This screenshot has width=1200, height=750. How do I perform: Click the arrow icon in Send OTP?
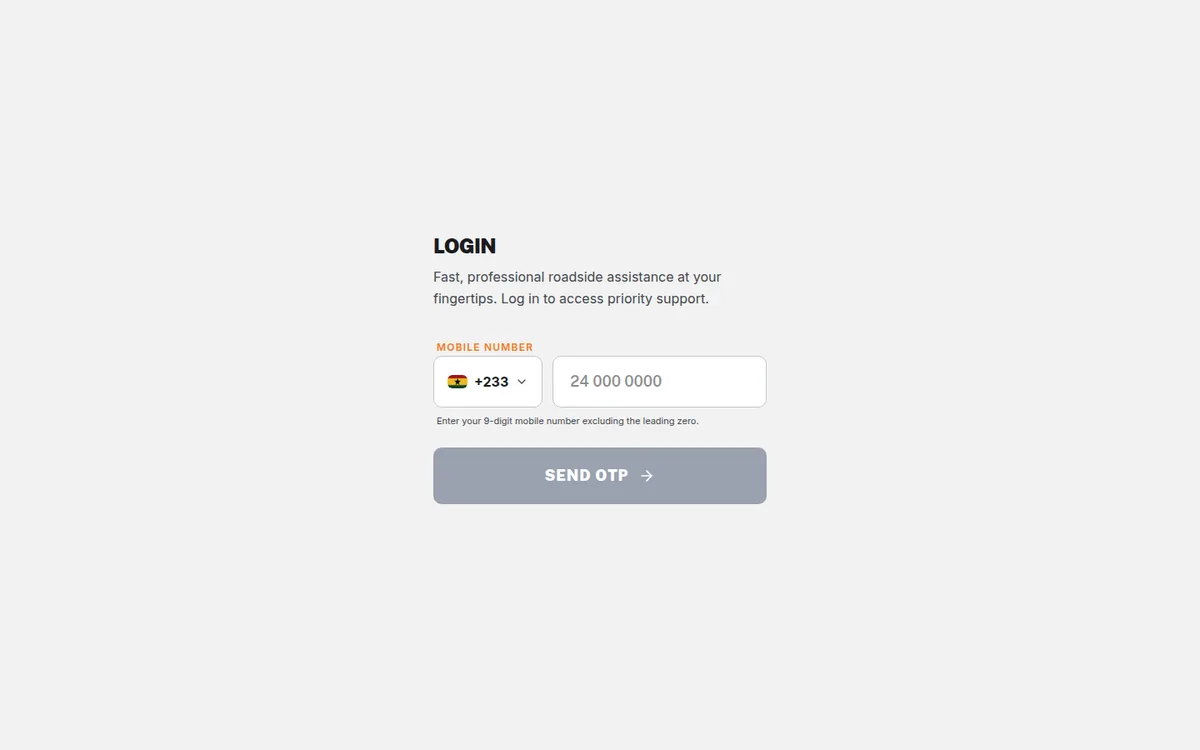click(x=647, y=476)
